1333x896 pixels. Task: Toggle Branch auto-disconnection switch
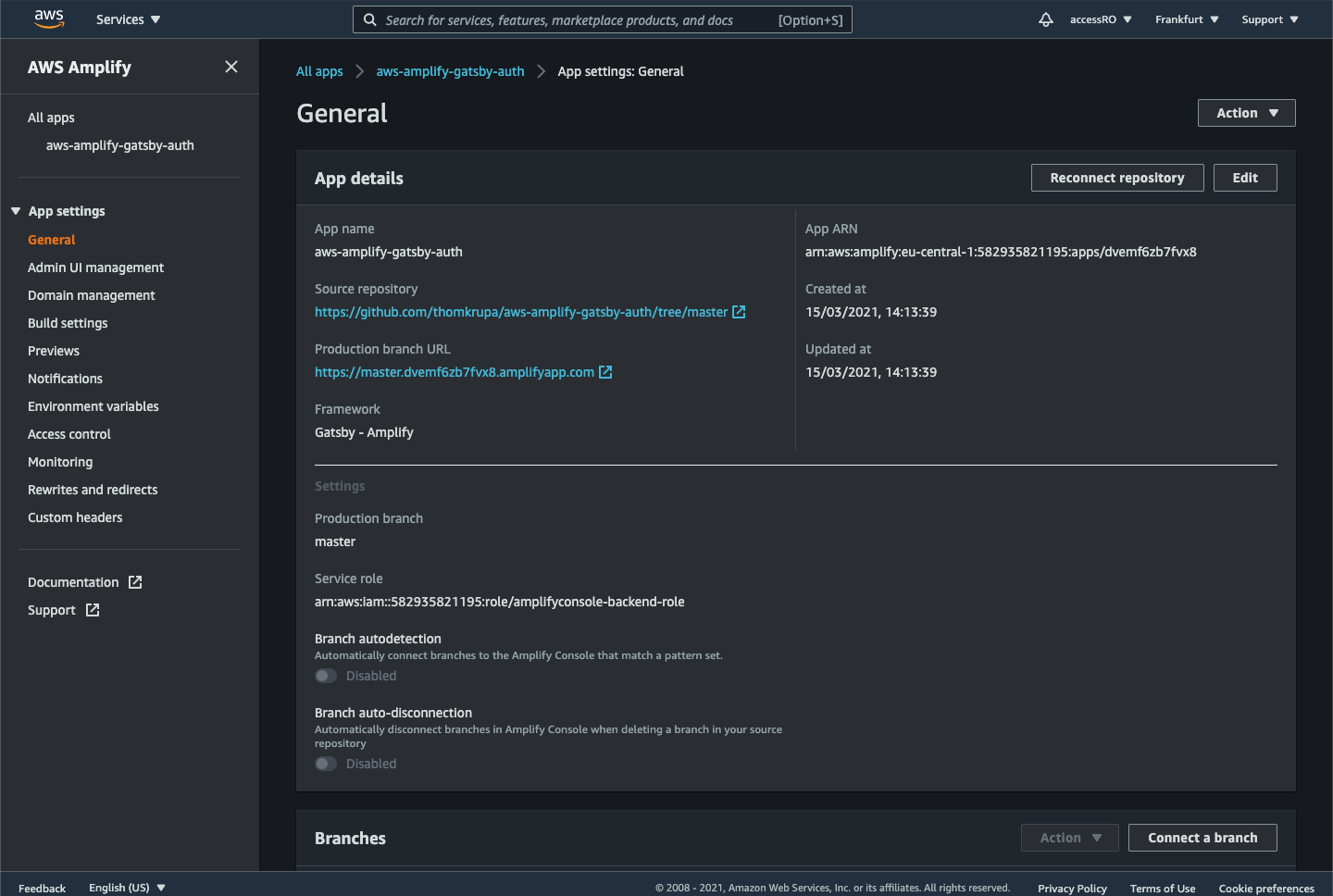tap(326, 764)
